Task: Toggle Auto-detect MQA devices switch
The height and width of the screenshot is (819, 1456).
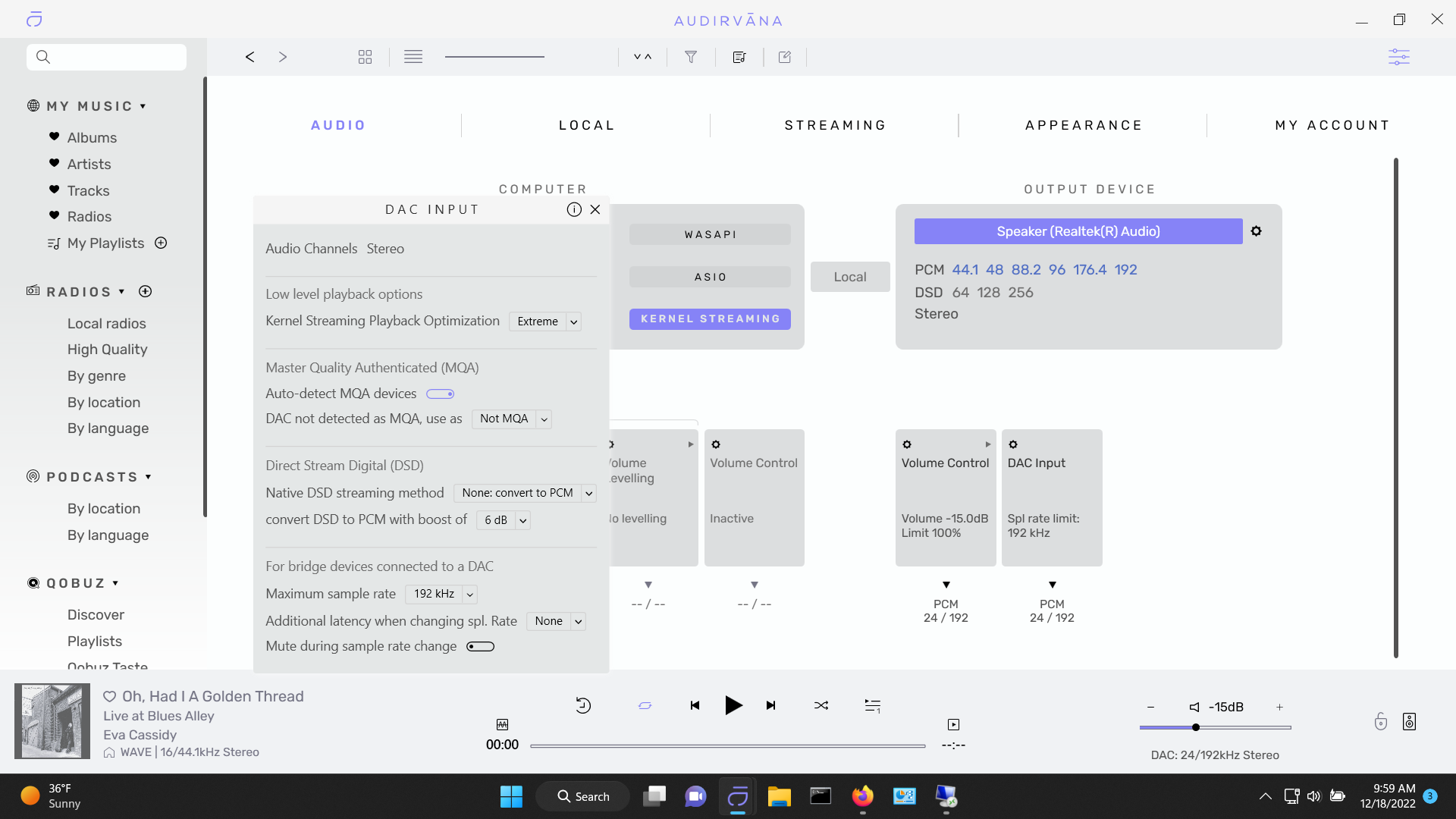Action: (440, 394)
